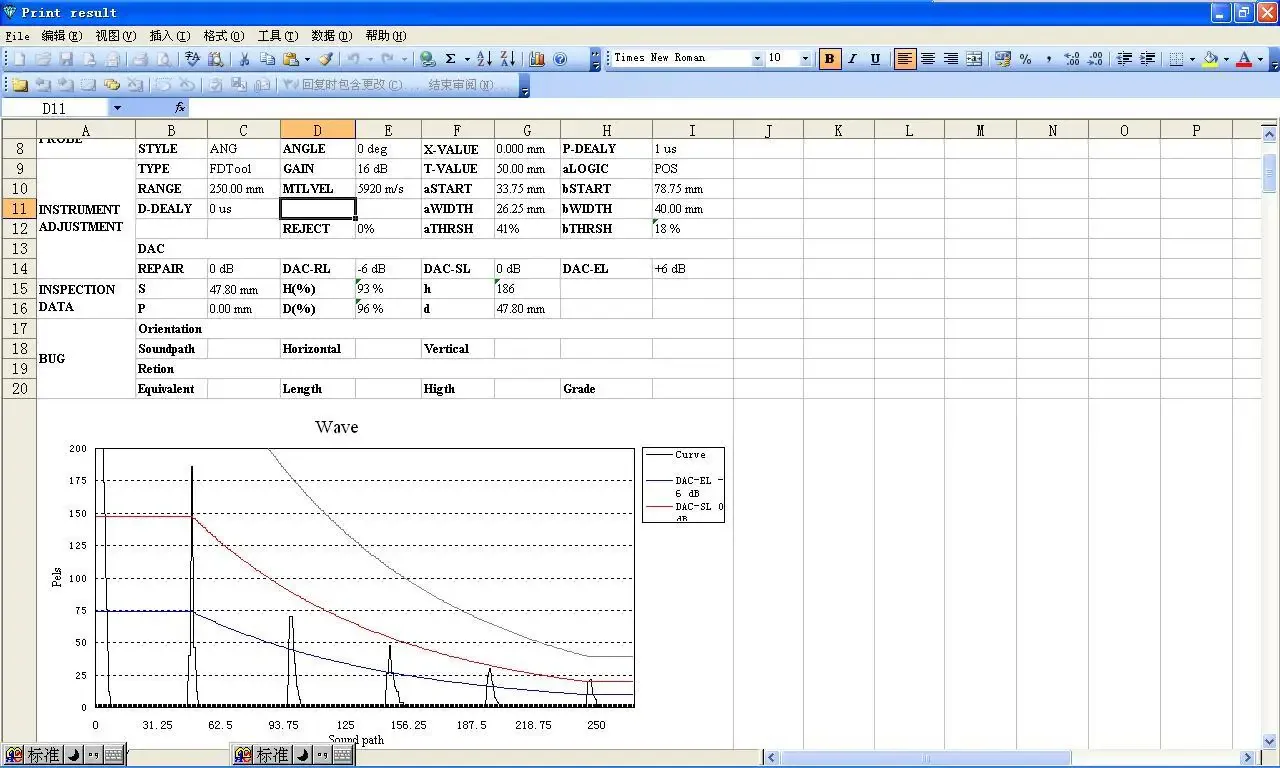Apply percent style with the % icon
This screenshot has height=768, width=1280.
1026,59
